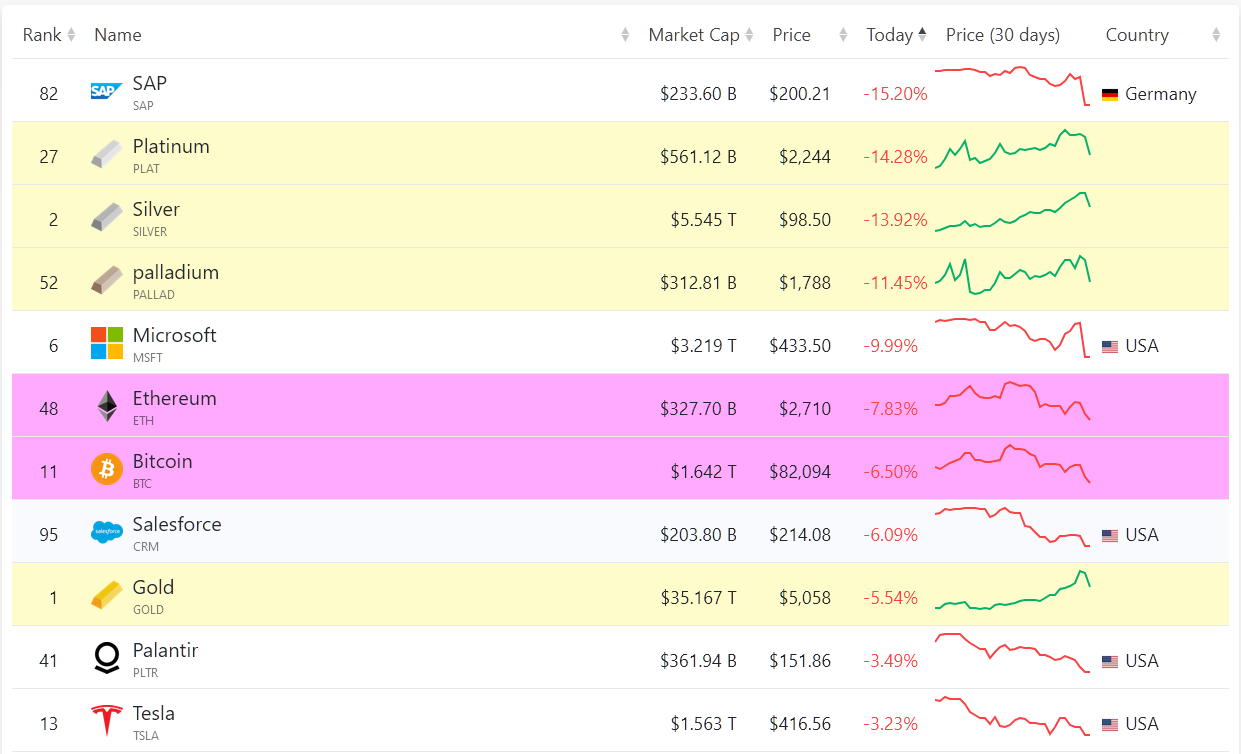Click Gold's 30-day price chart
The width and height of the screenshot is (1241, 754).
(1012, 590)
